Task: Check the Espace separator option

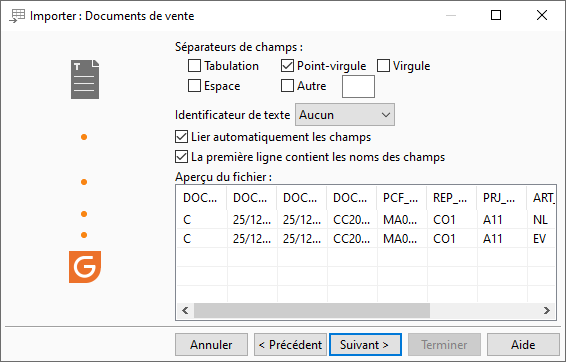Action: coord(194,86)
